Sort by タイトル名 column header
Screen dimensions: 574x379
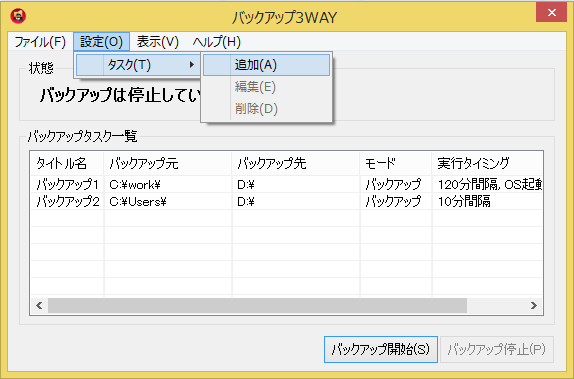tap(67, 163)
